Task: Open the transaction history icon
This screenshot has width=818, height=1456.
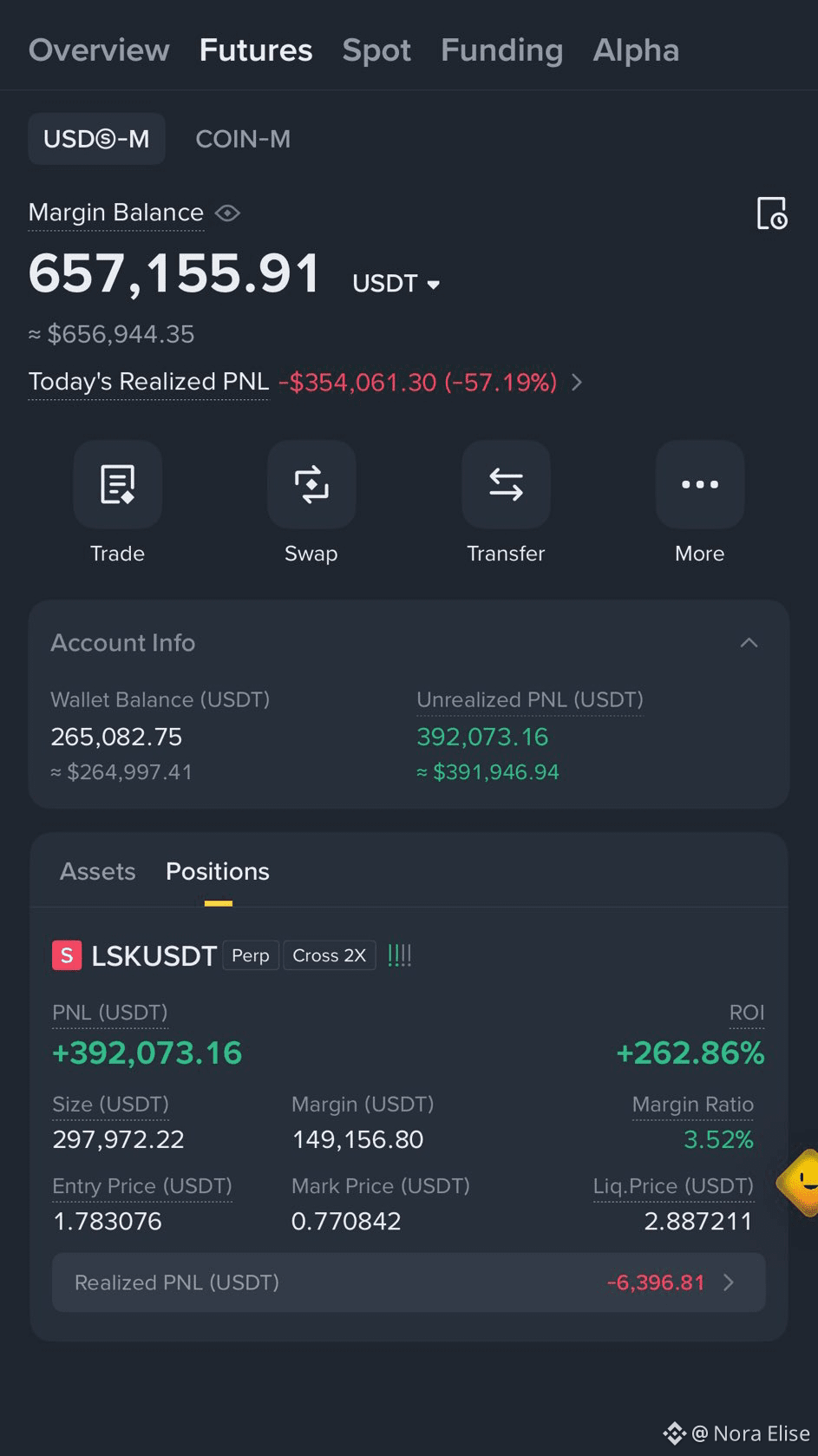Action: pyautogui.click(x=771, y=213)
